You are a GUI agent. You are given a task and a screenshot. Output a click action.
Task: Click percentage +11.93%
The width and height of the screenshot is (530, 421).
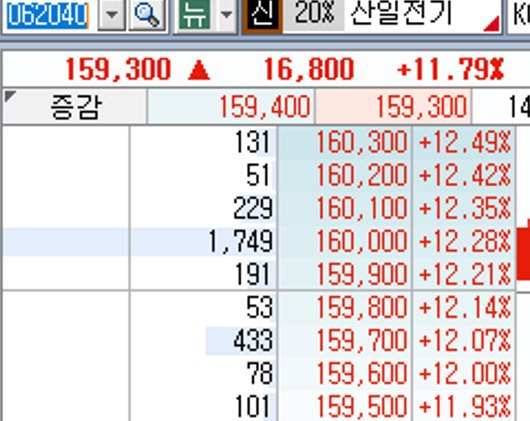coord(464,407)
